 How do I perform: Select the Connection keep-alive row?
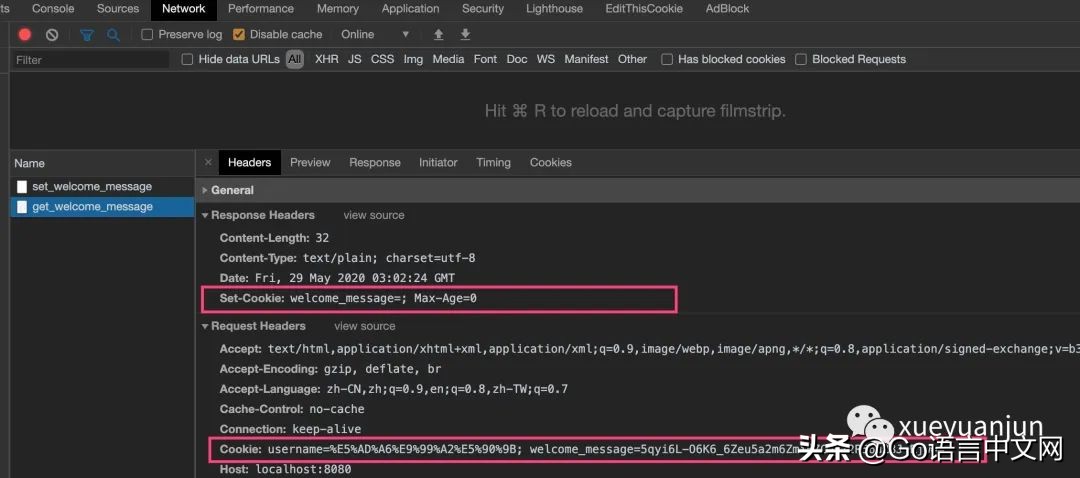coord(290,429)
